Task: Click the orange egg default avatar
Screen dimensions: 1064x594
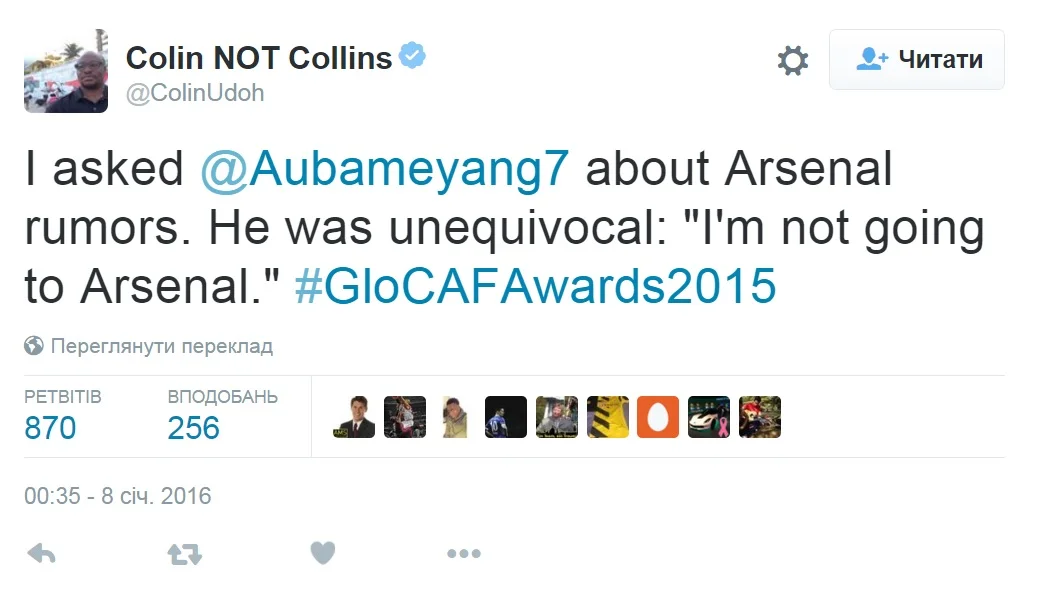Action: point(658,417)
